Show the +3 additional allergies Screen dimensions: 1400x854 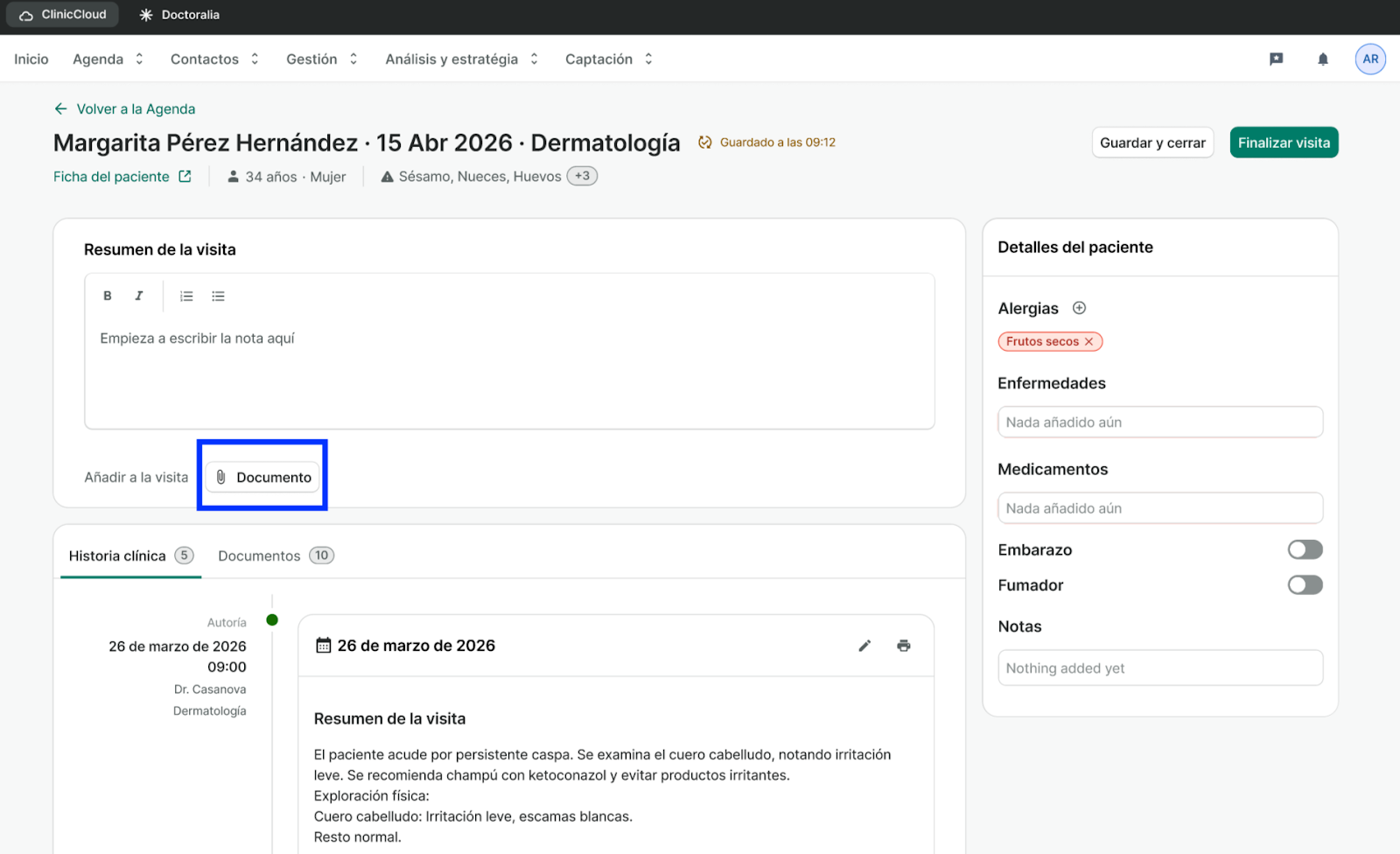point(582,176)
